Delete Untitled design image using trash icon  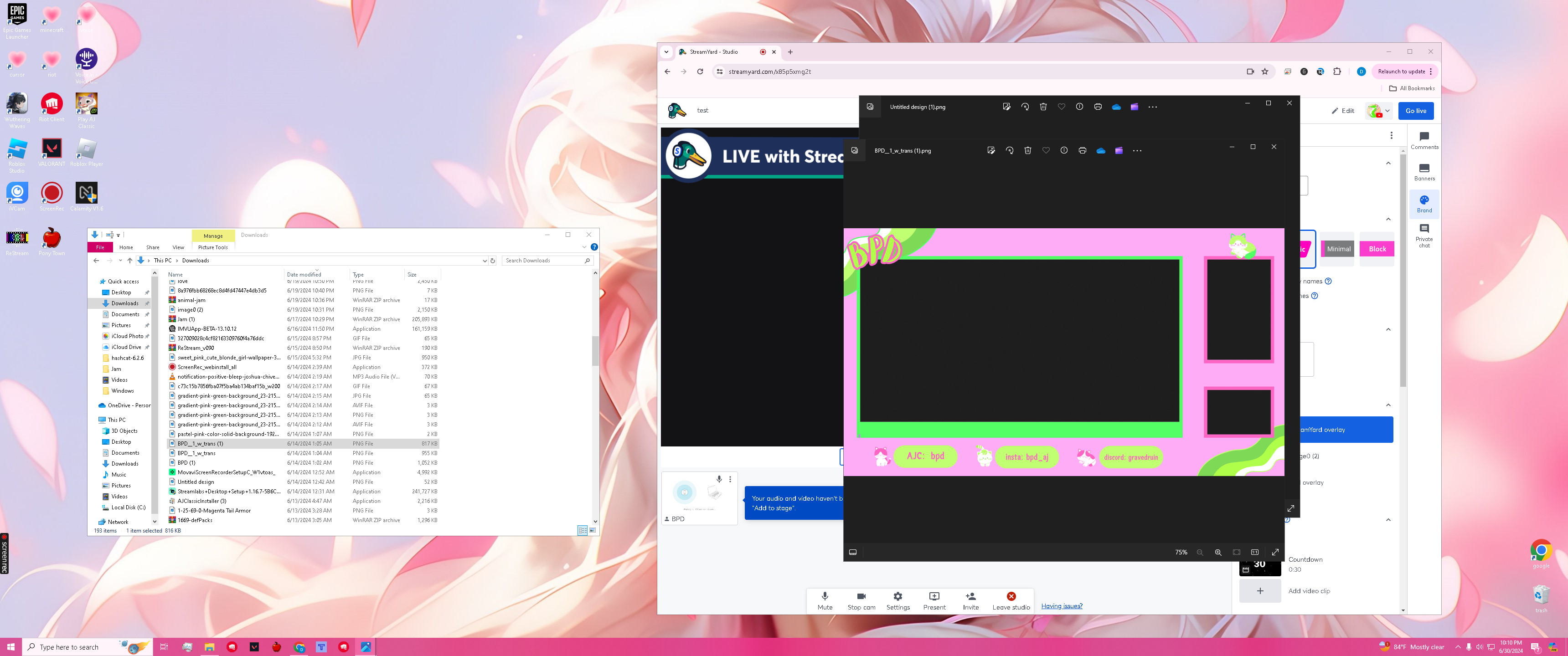(x=1043, y=107)
